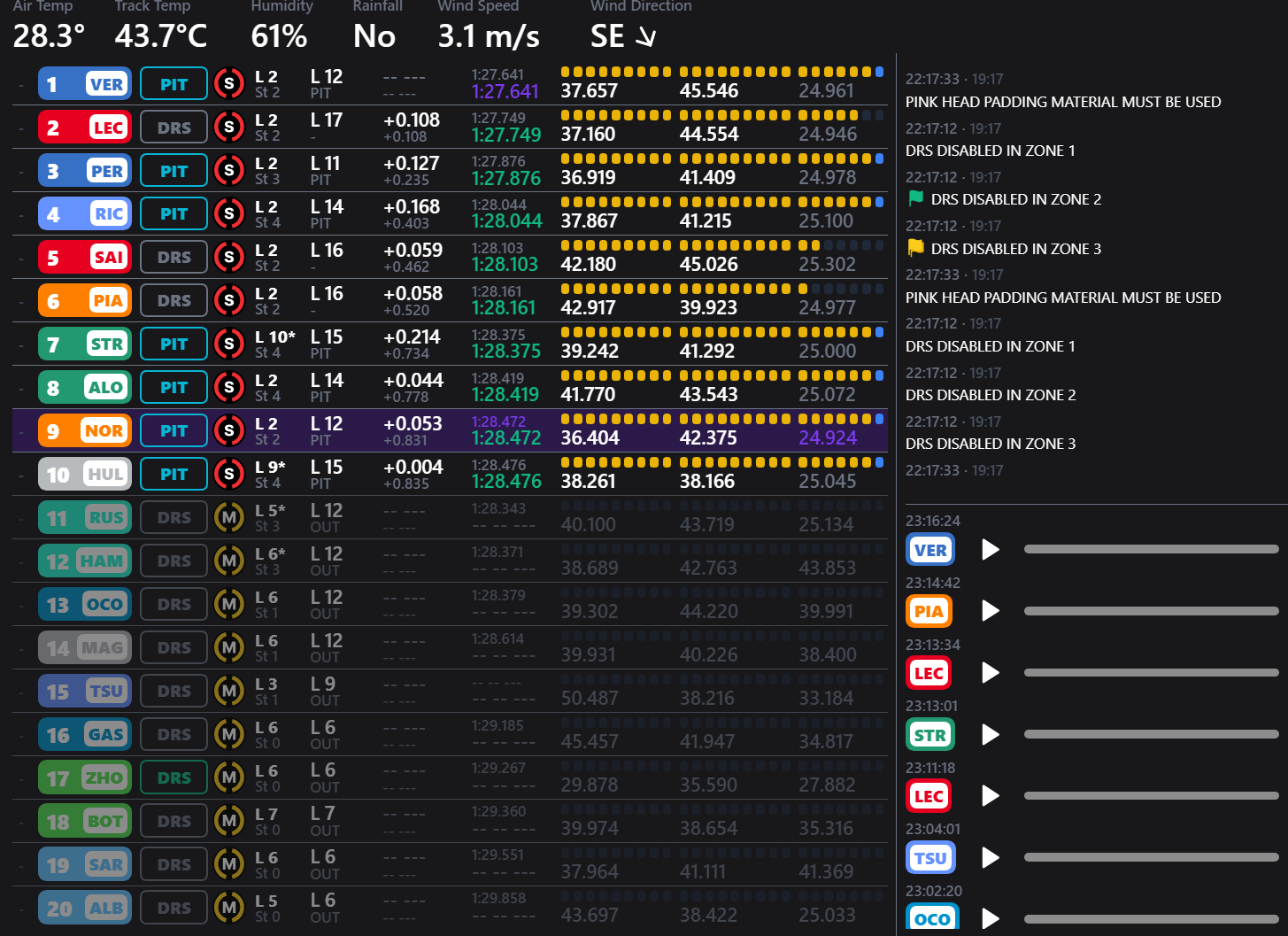Image resolution: width=1288 pixels, height=936 pixels.
Task: Click the yellow flag icon beside DRS DISABLED IN ZONE 3
Action: [915, 248]
